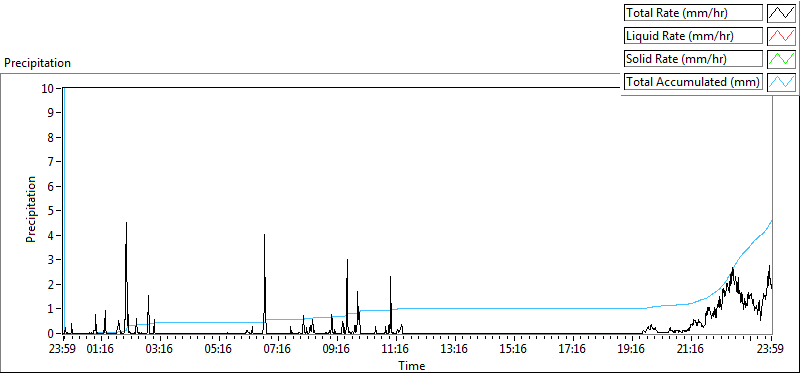
Task: Click the Total Accumulated blue line icon
Action: pyautogui.click(x=782, y=82)
